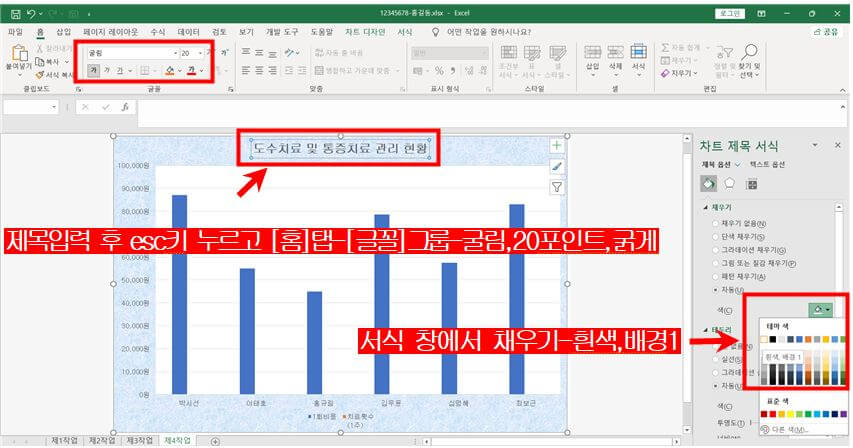
Task: Open the fill color dropdown arrow in ribbon
Action: [180, 71]
